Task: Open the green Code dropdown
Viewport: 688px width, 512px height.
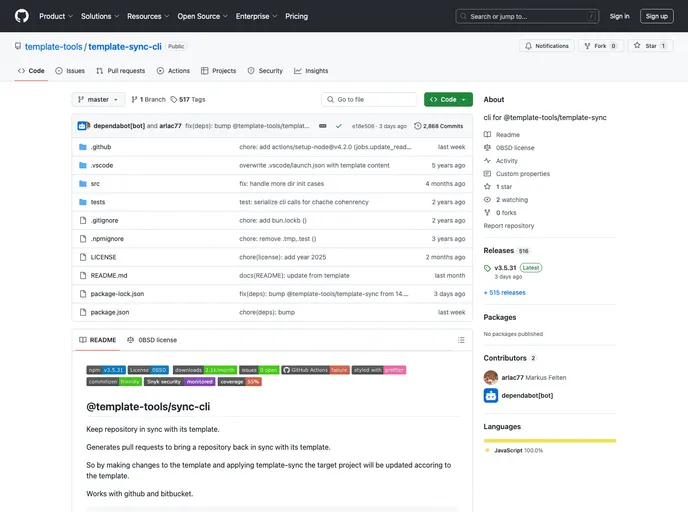Action: pos(448,100)
